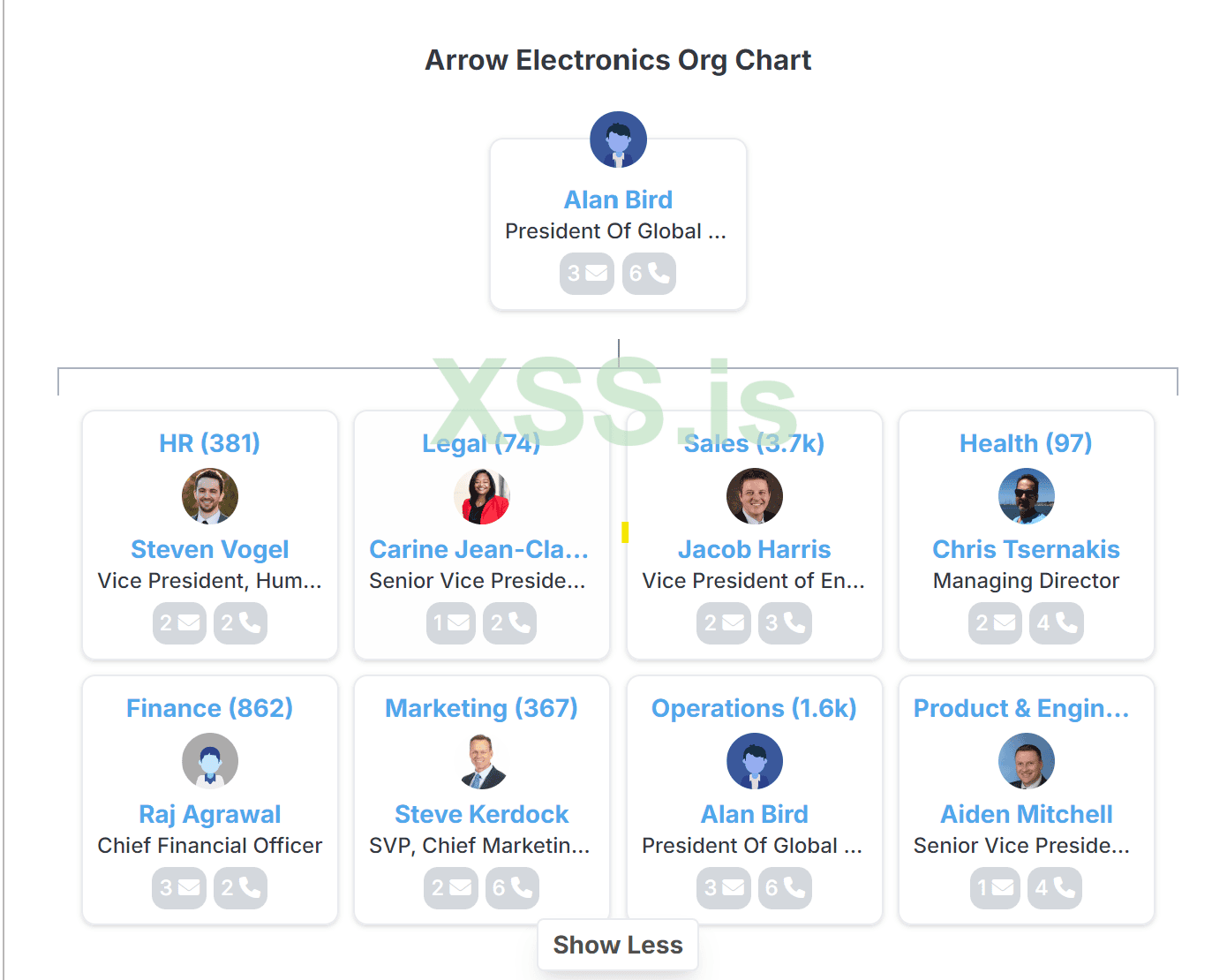Click Alan Bird's email badge at top
The width and height of the screenshot is (1227, 980).
(x=586, y=274)
